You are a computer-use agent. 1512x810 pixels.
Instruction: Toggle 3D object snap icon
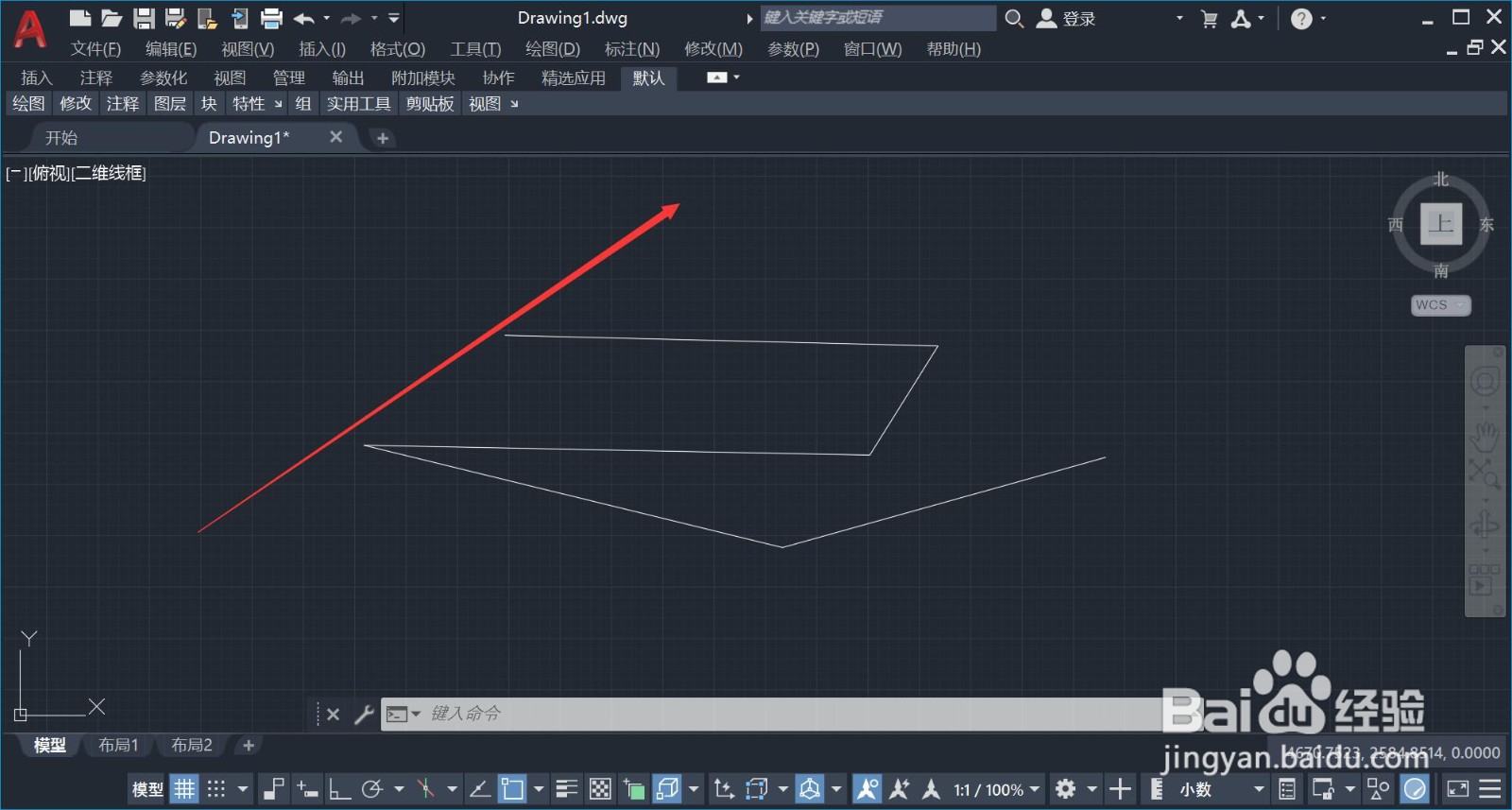[668, 788]
